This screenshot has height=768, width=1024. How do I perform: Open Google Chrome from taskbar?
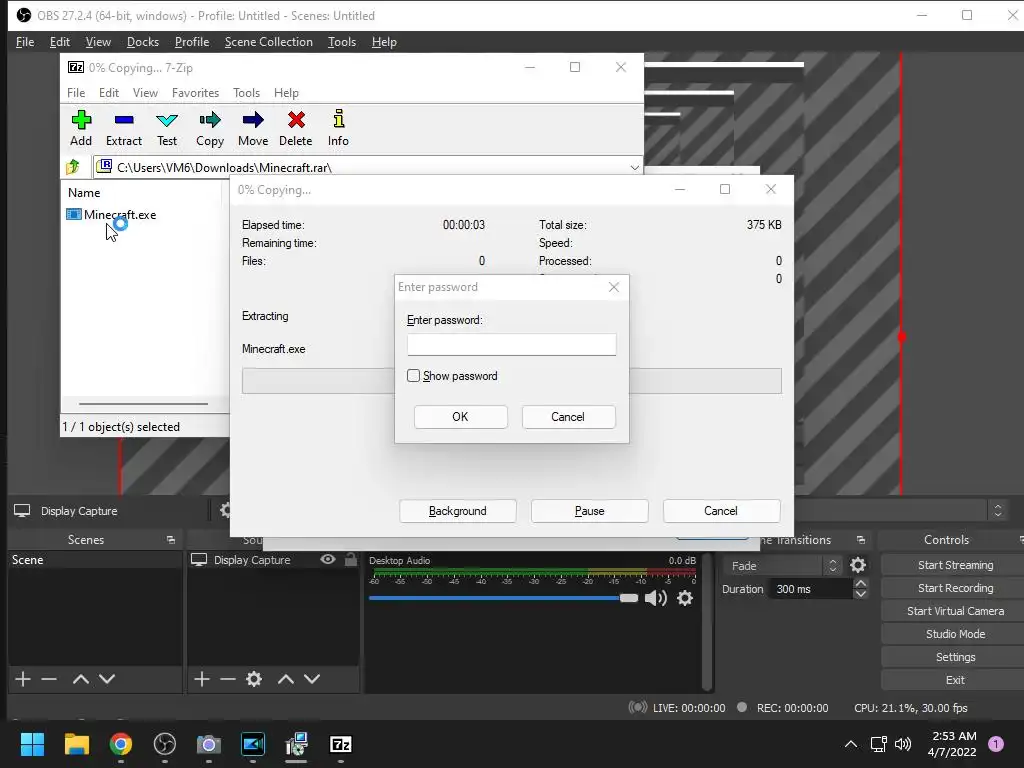(121, 744)
